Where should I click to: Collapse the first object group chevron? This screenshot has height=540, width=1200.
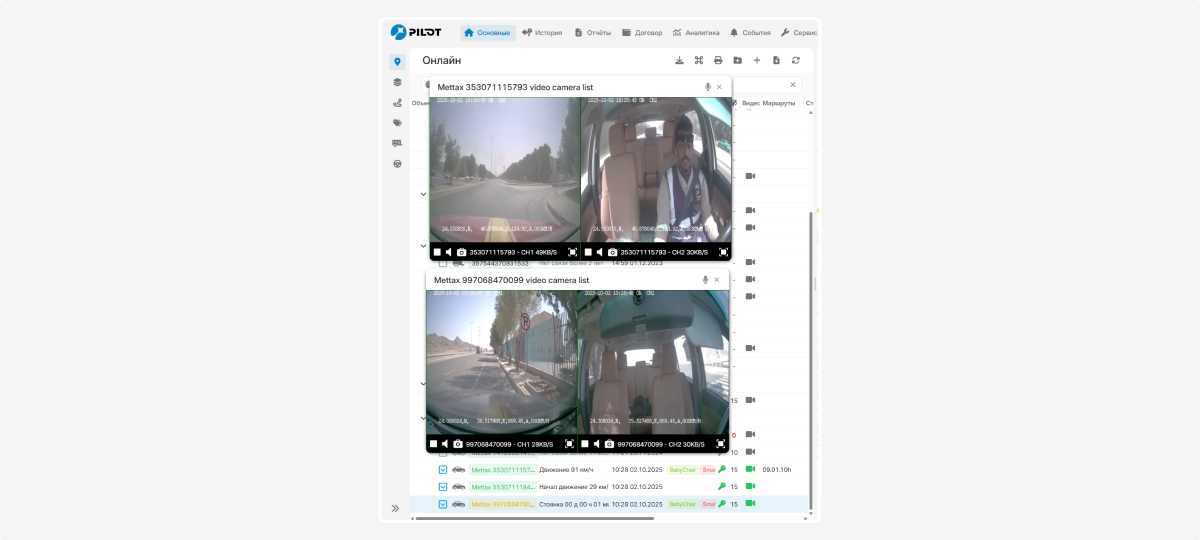click(423, 194)
